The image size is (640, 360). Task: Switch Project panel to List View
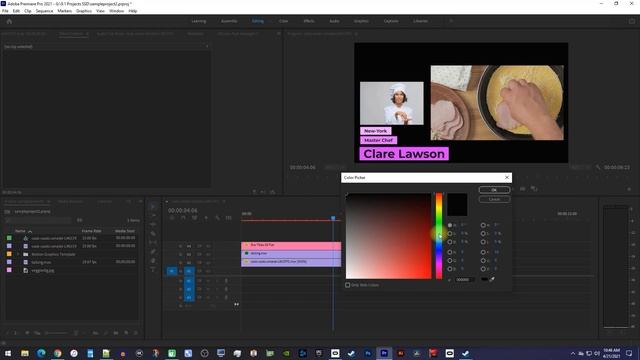16,333
